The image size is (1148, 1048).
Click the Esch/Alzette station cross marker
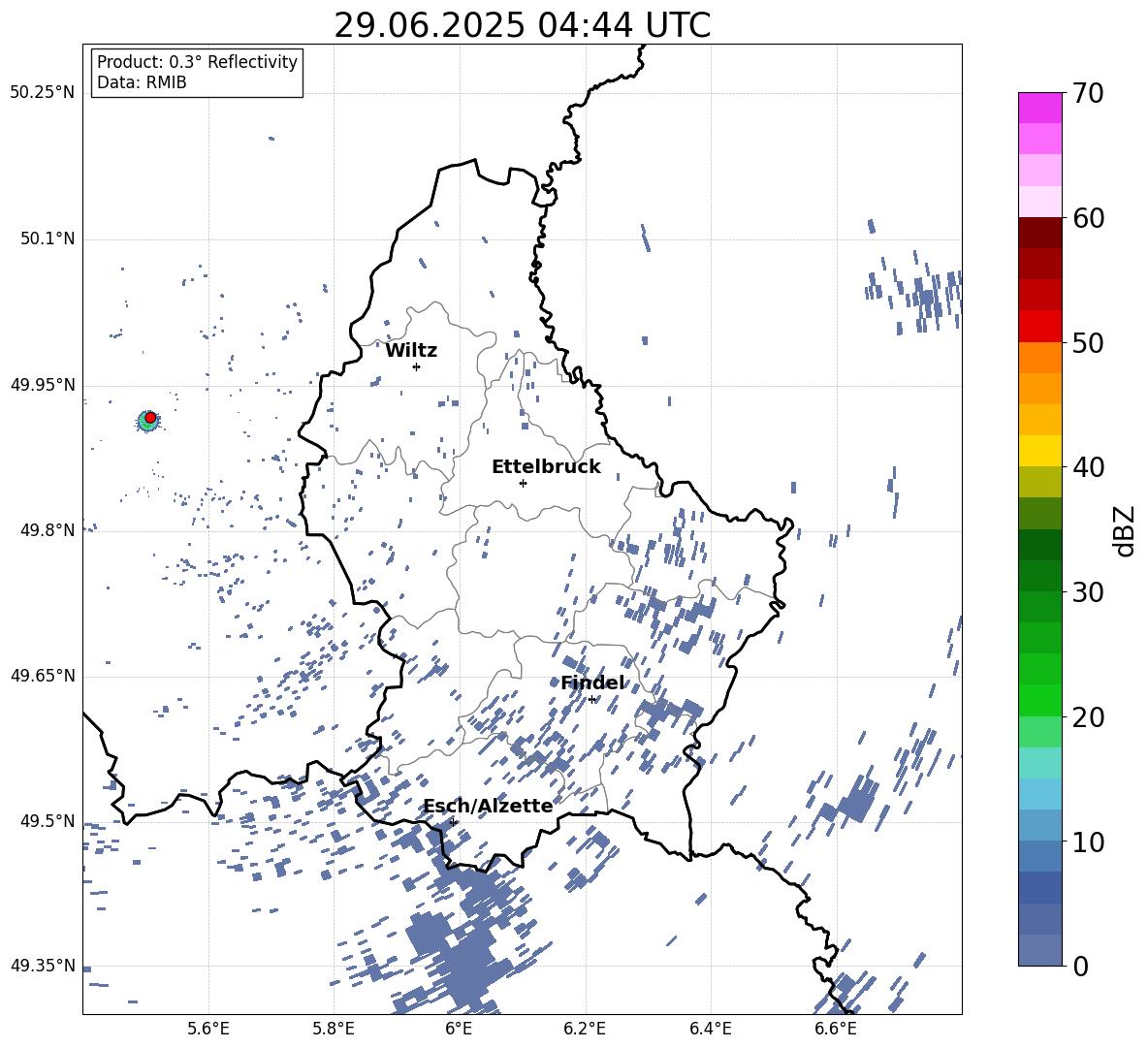(453, 822)
